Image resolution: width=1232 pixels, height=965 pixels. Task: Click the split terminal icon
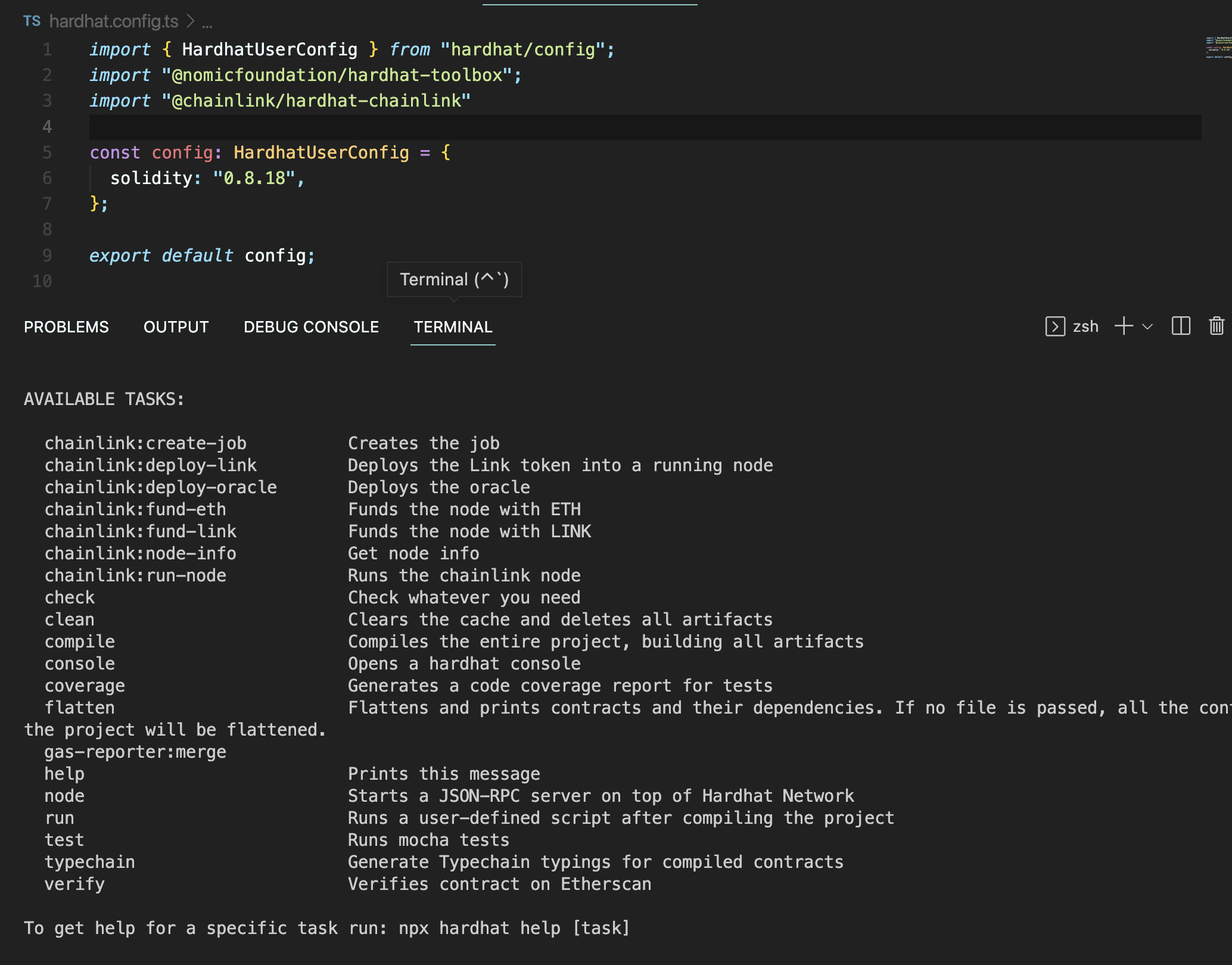pos(1180,326)
